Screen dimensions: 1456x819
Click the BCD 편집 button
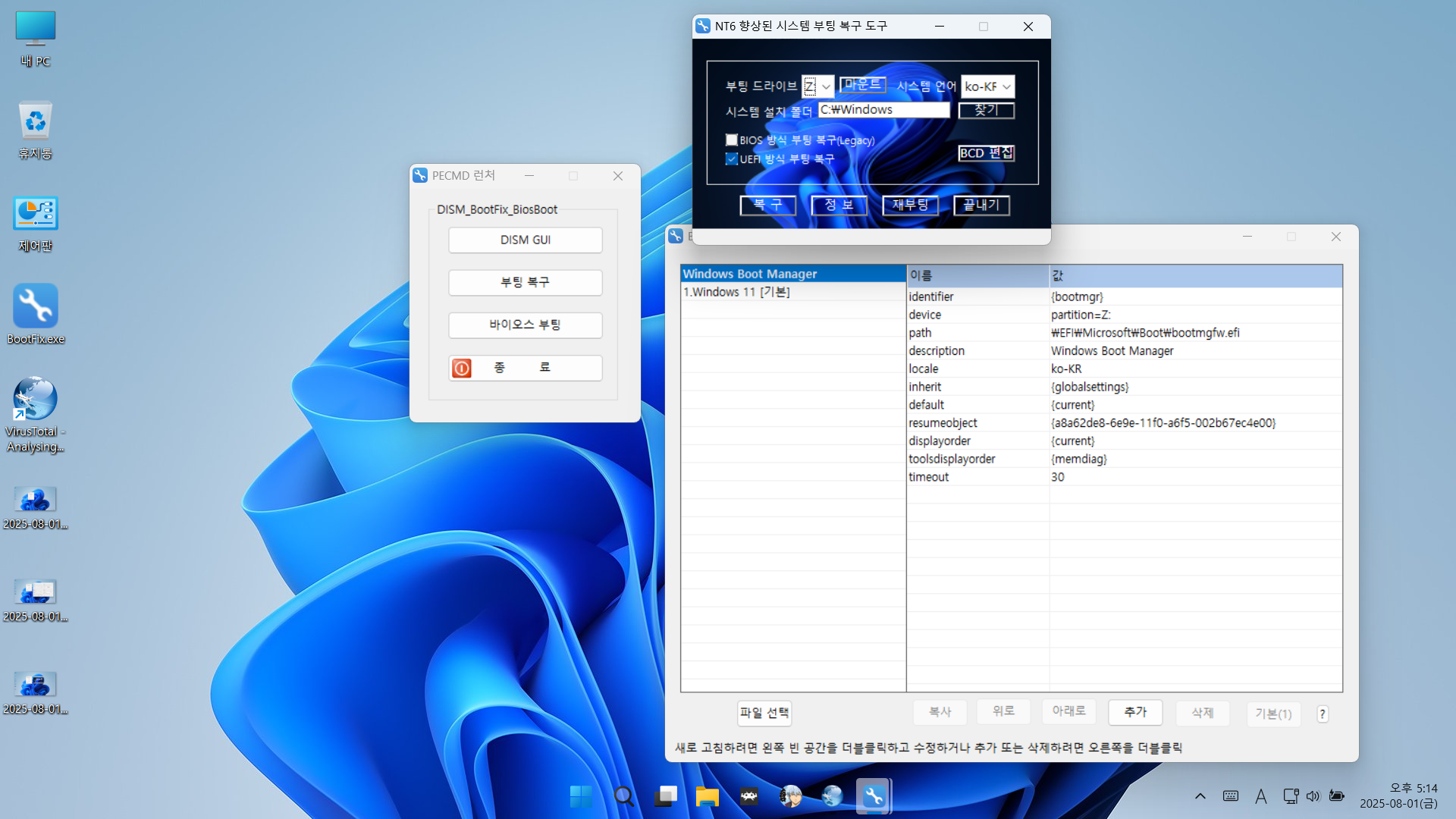(x=986, y=153)
